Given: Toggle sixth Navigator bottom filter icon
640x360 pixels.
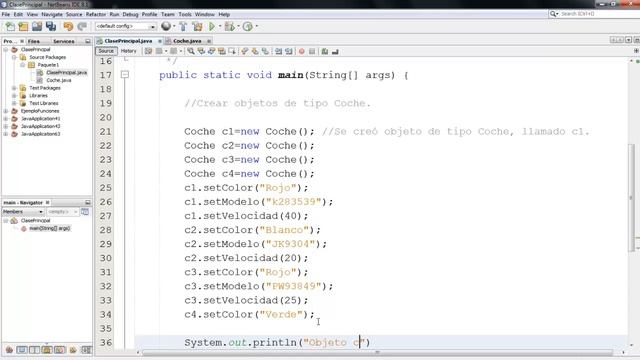Looking at the screenshot, I should tap(73, 350).
